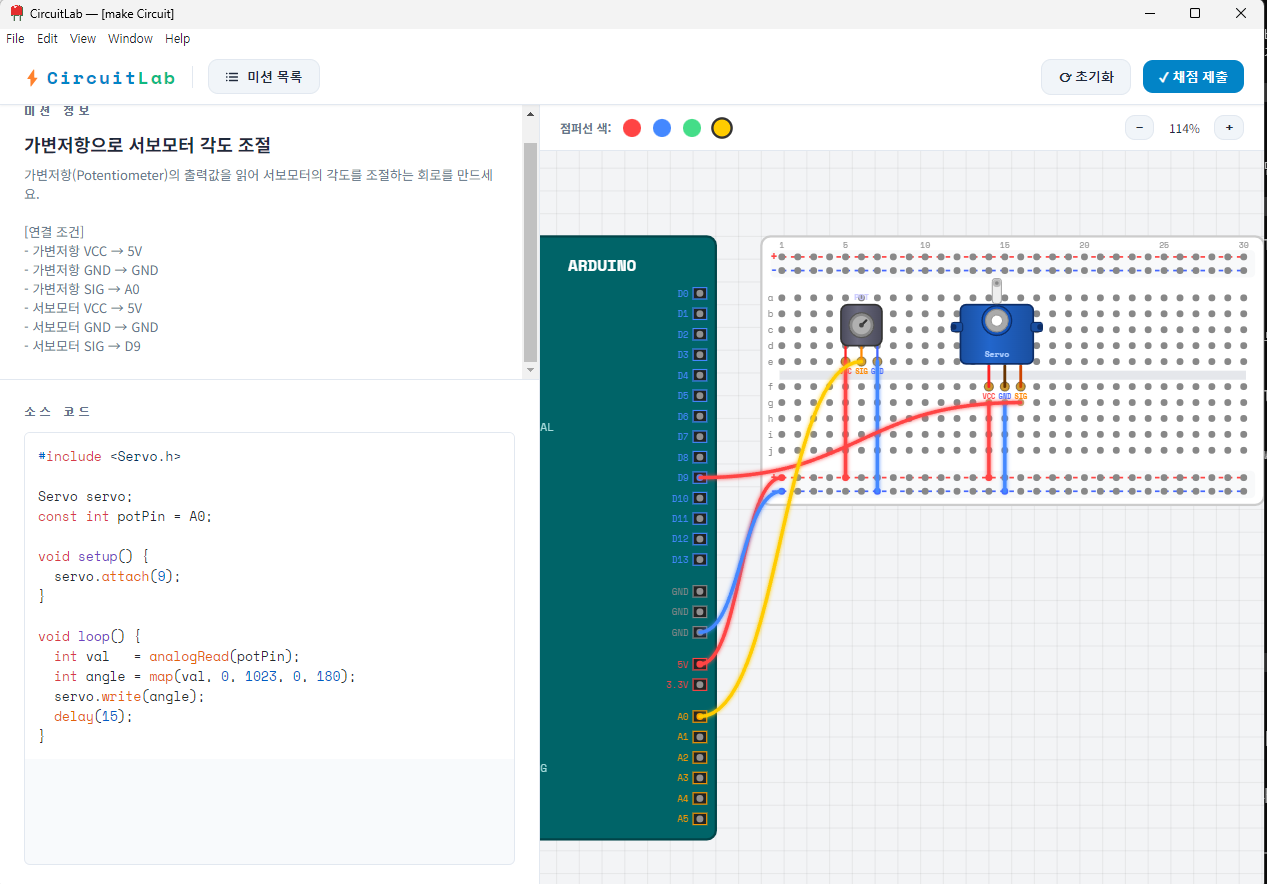Click Arduino pin D4

click(x=700, y=376)
